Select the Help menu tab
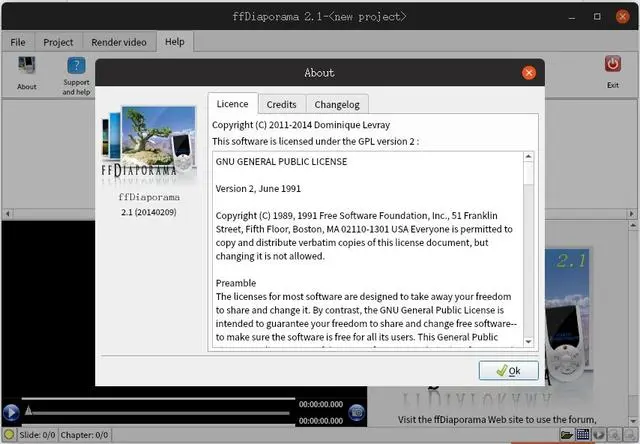 click(175, 42)
